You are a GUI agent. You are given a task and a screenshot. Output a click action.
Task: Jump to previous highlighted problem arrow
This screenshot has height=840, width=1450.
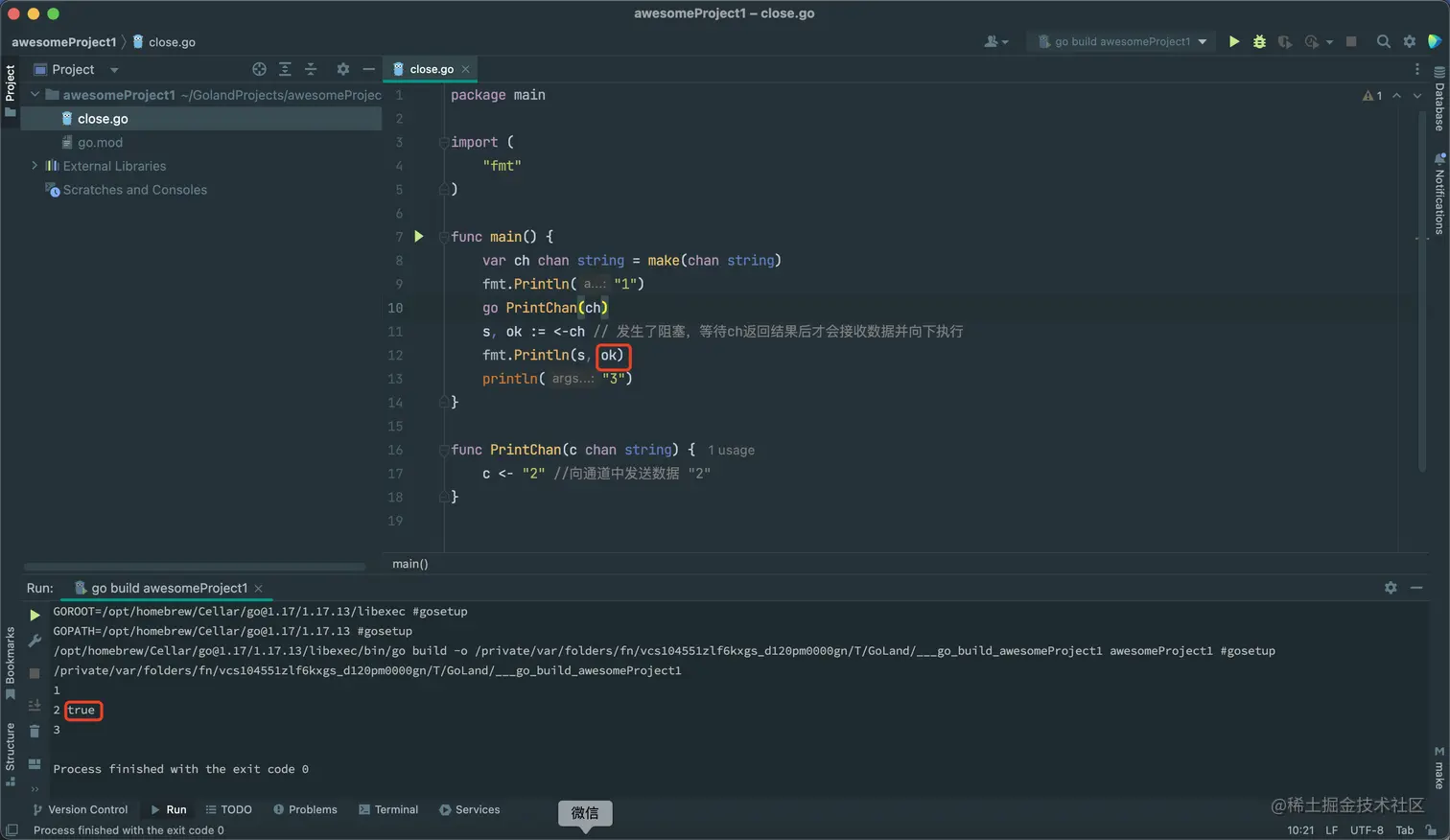pyautogui.click(x=1396, y=95)
